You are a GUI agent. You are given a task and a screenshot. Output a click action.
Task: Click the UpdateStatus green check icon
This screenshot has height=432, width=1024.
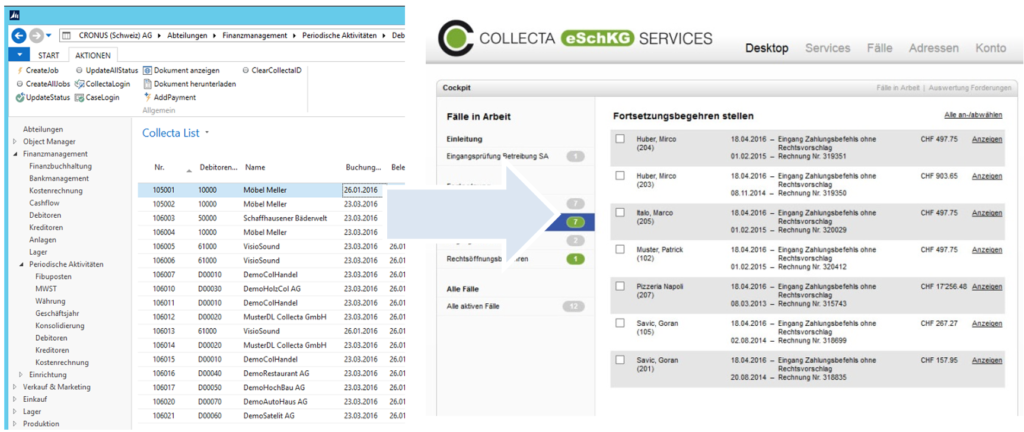click(x=20, y=97)
